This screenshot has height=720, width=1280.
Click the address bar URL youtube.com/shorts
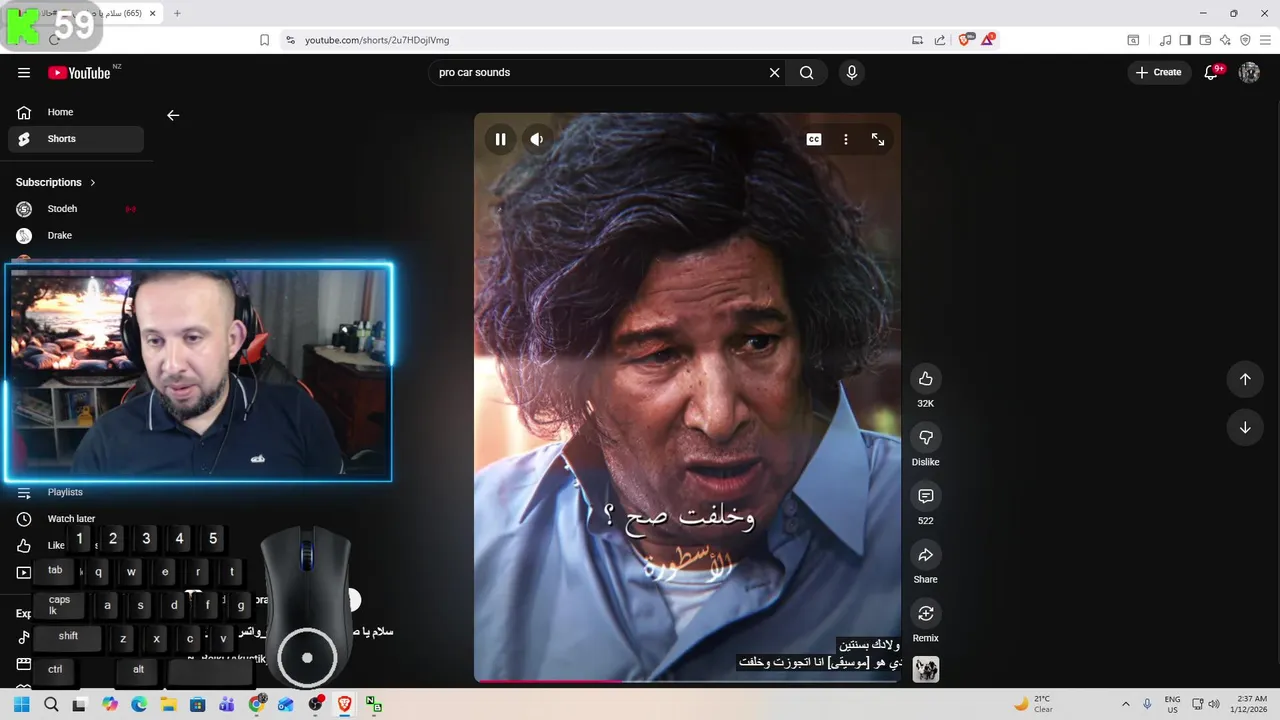377,40
